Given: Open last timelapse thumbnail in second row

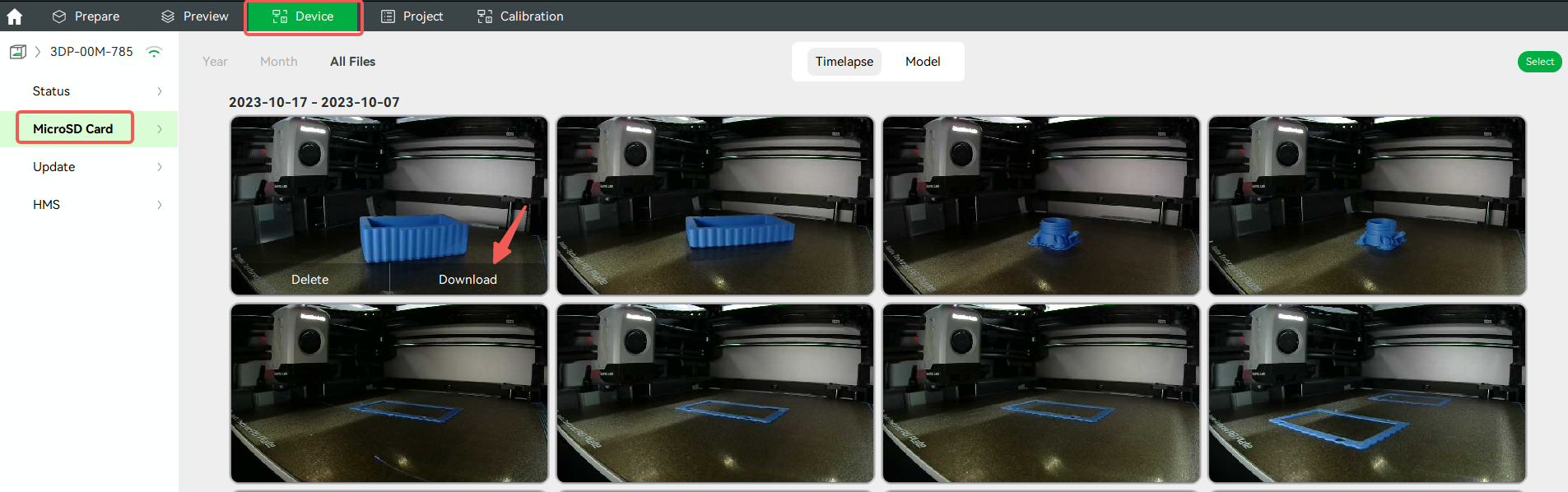Looking at the screenshot, I should point(1367,393).
